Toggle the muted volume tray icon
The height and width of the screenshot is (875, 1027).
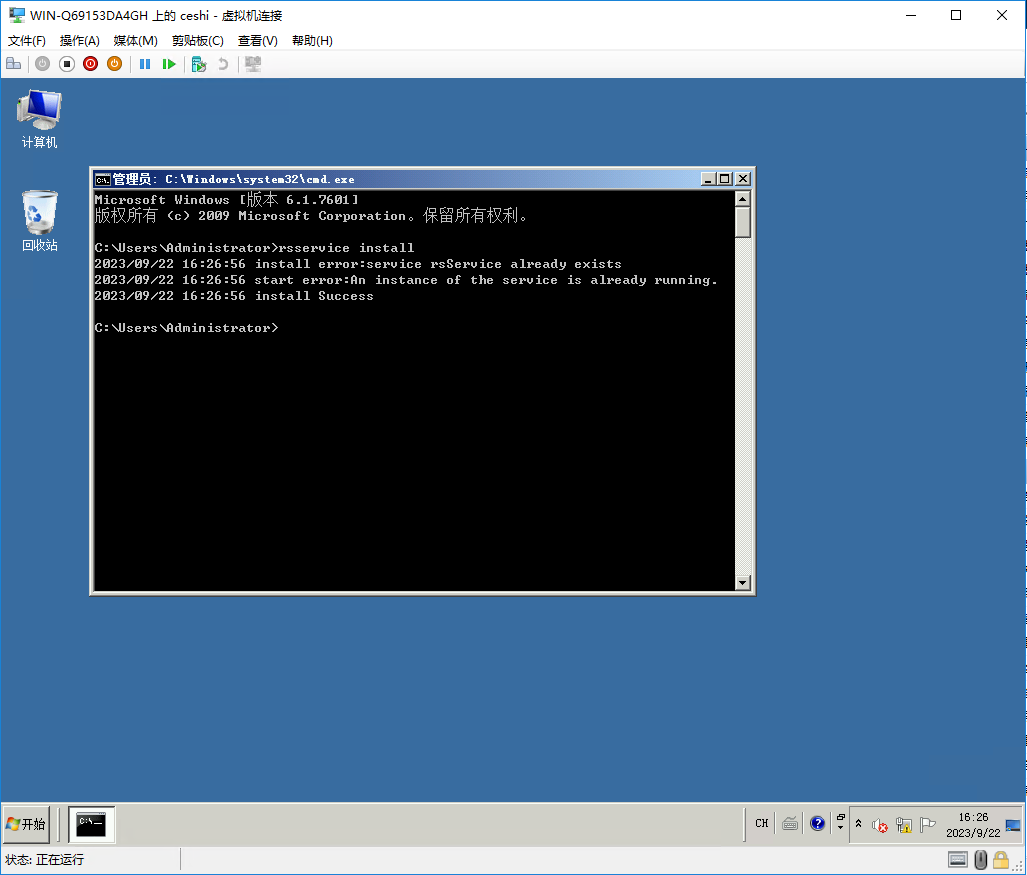click(x=880, y=825)
